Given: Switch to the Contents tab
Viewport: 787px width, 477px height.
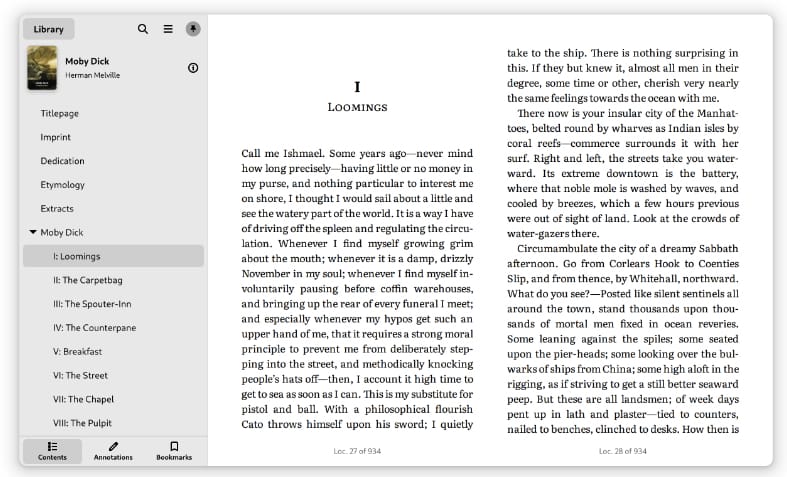Looking at the screenshot, I should tap(52, 451).
